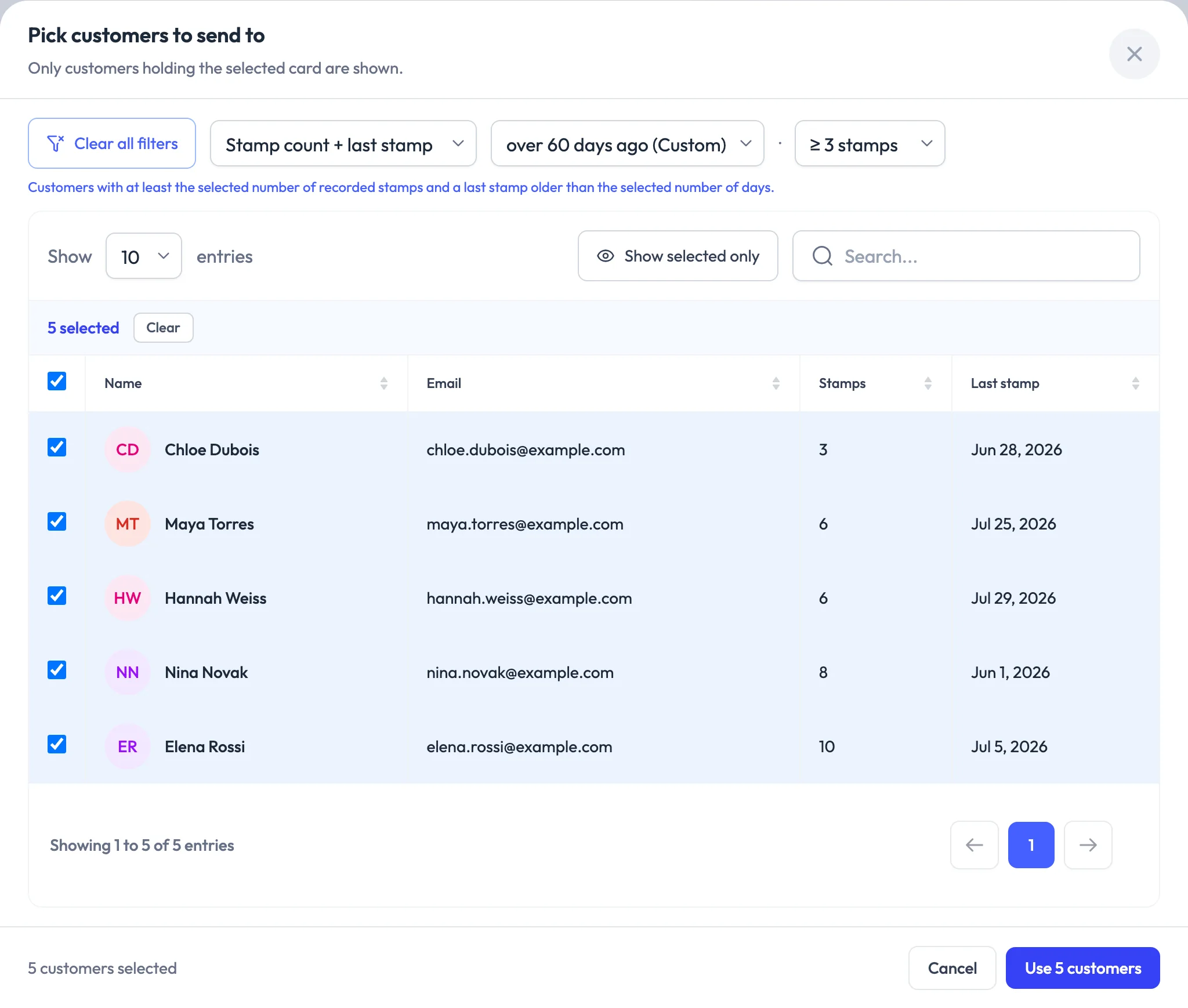Click the 5 selected label
The width and height of the screenshot is (1188, 1008).
coord(84,328)
